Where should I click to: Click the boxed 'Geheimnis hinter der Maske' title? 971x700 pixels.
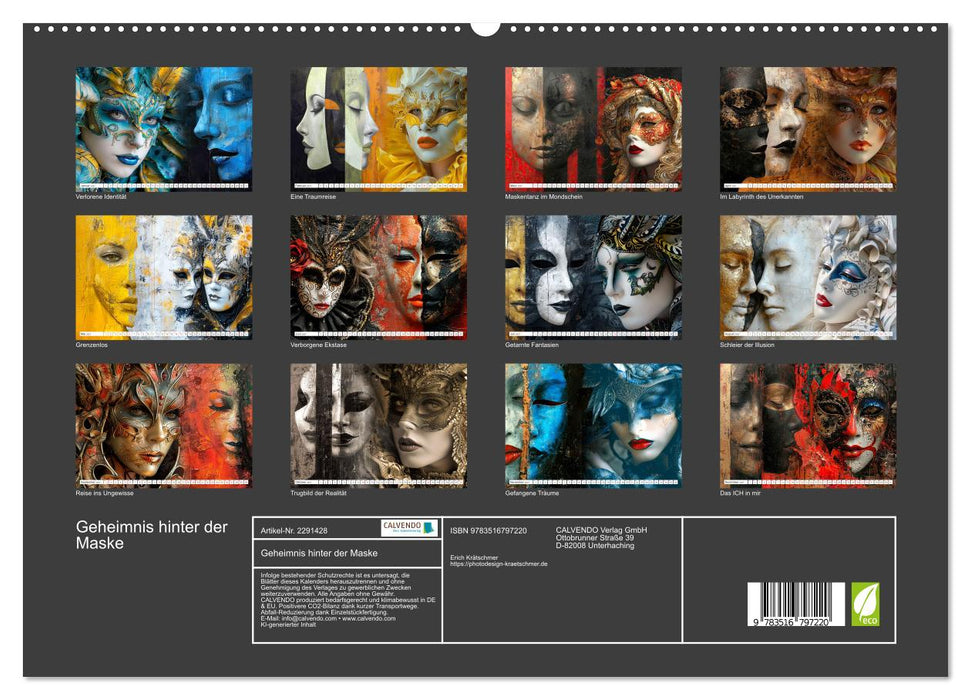point(319,553)
